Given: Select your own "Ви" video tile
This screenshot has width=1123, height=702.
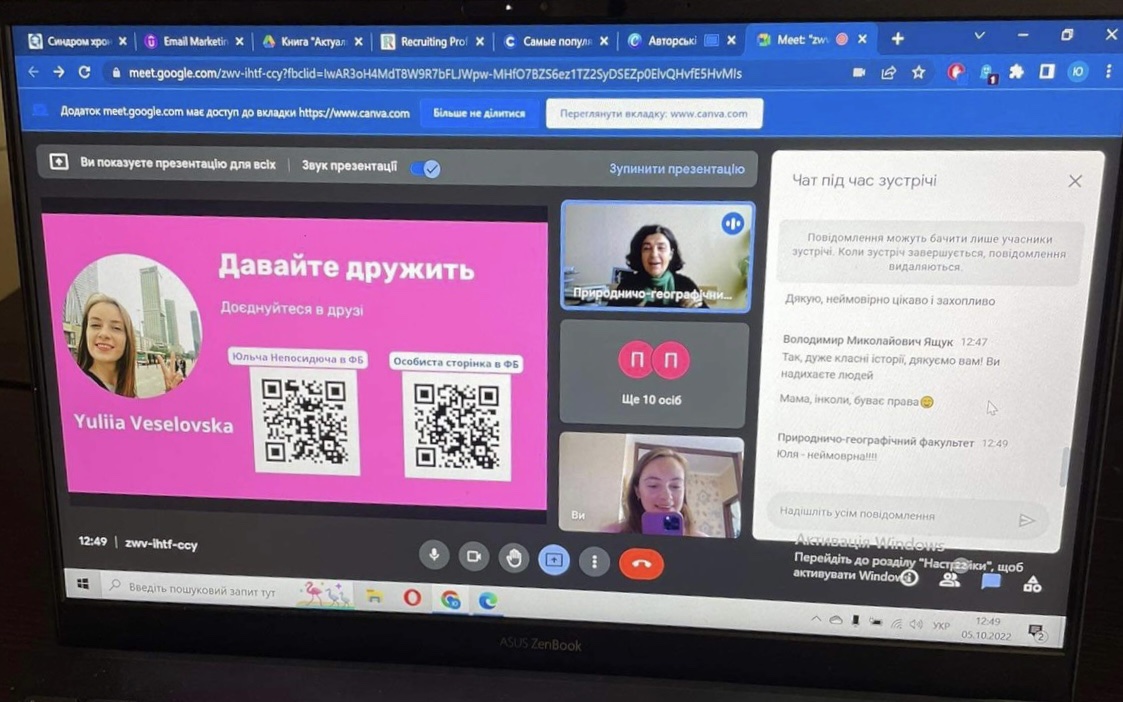Looking at the screenshot, I should coord(650,484).
